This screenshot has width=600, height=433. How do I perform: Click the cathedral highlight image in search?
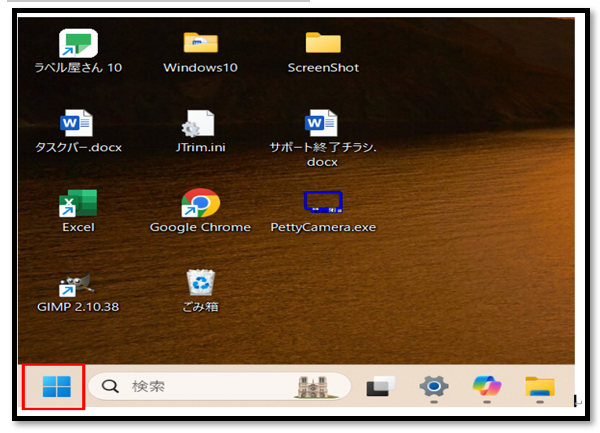click(315, 387)
